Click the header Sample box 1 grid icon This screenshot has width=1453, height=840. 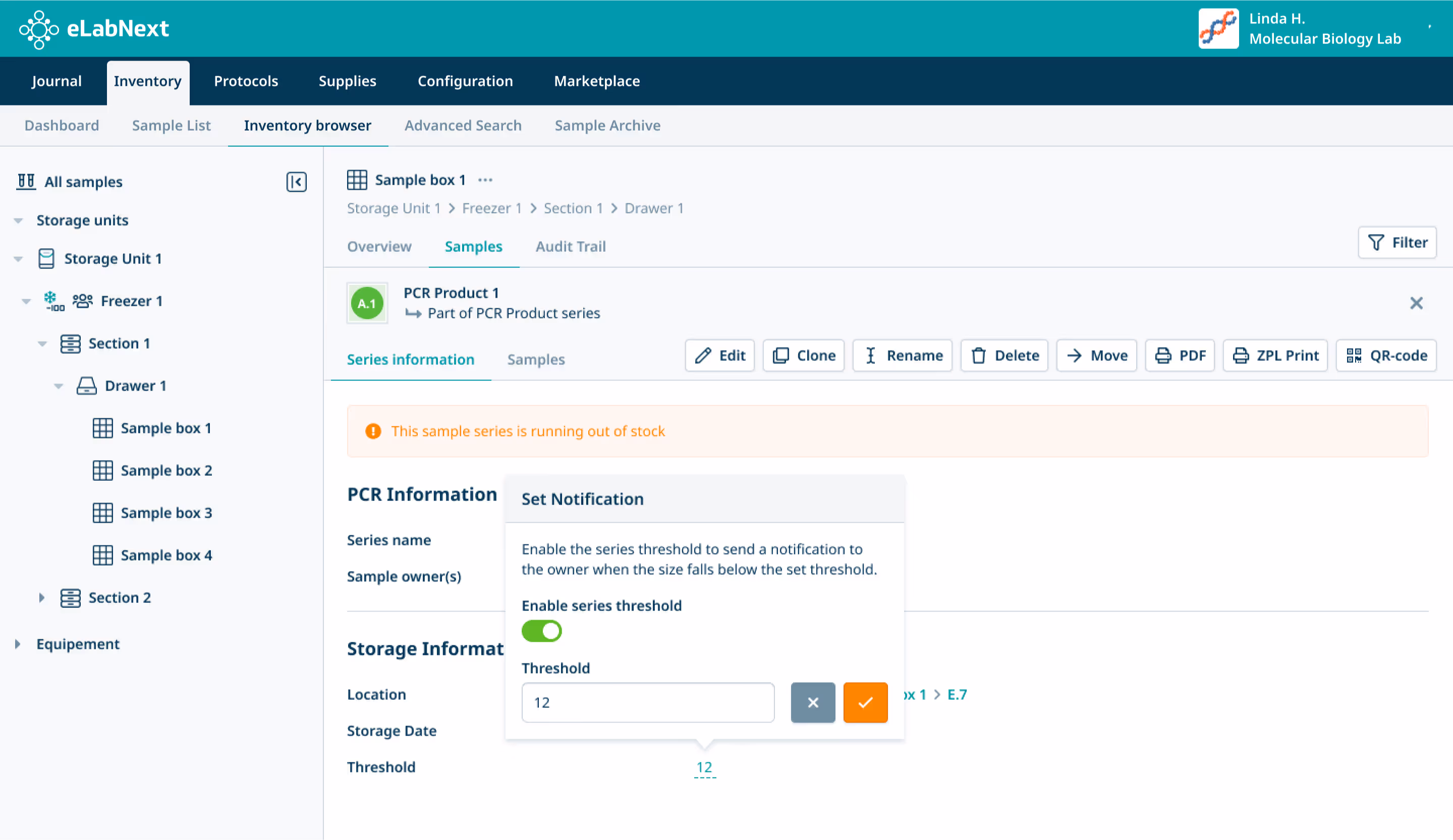tap(357, 180)
